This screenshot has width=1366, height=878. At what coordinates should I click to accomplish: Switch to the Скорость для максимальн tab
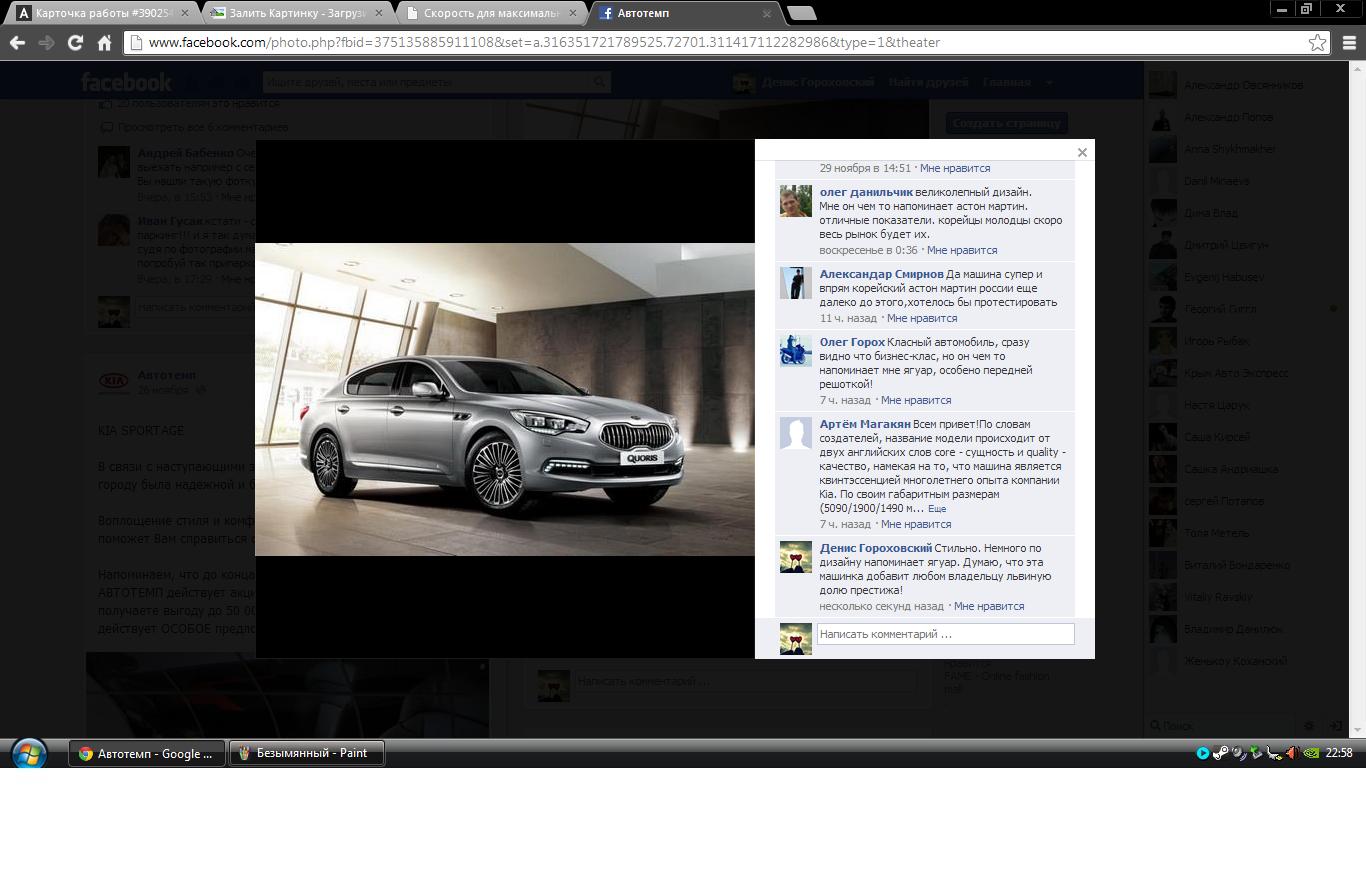[x=492, y=13]
